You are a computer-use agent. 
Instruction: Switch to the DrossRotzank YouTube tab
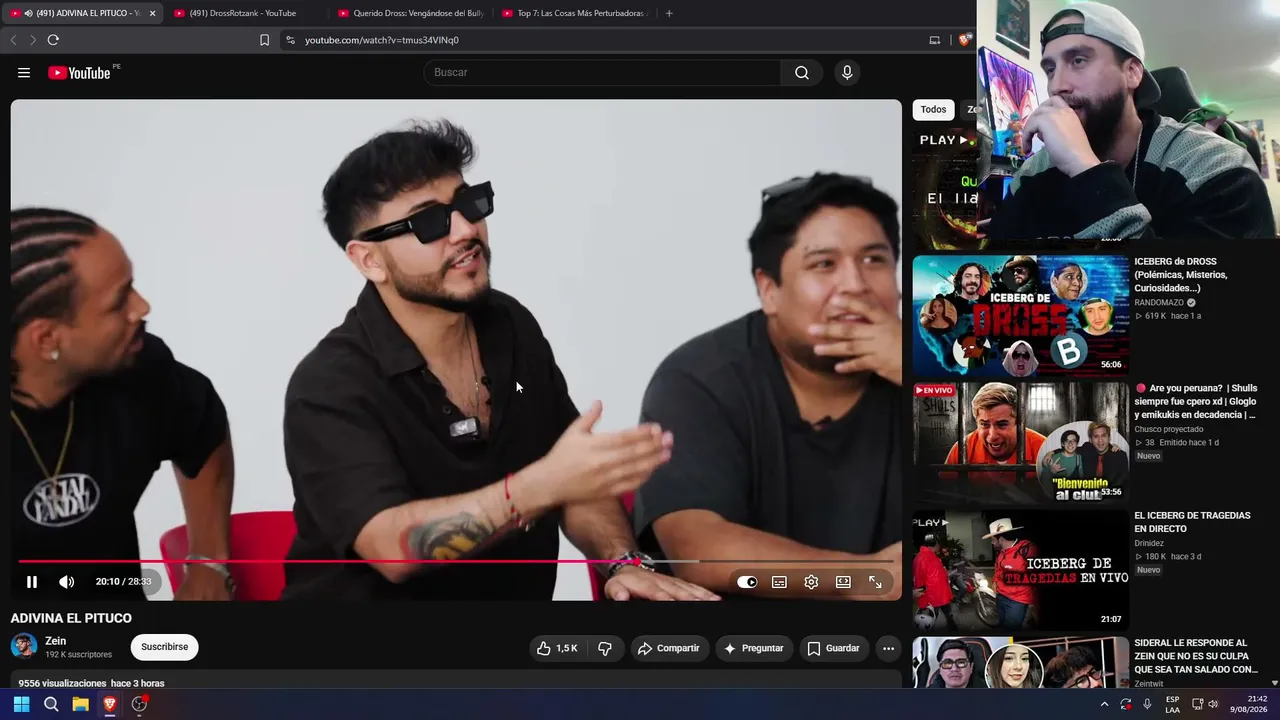(243, 13)
